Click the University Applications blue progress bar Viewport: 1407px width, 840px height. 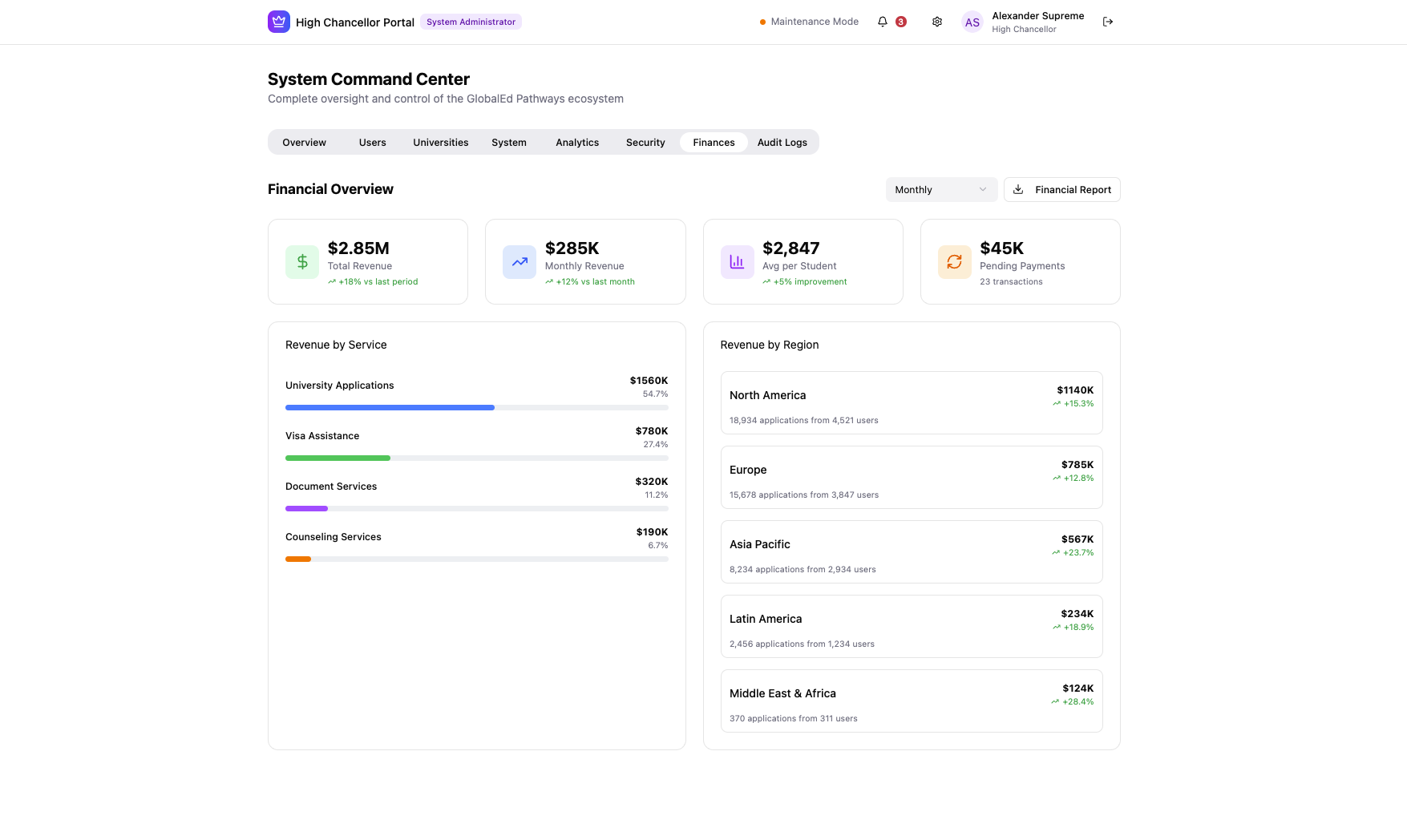click(390, 408)
